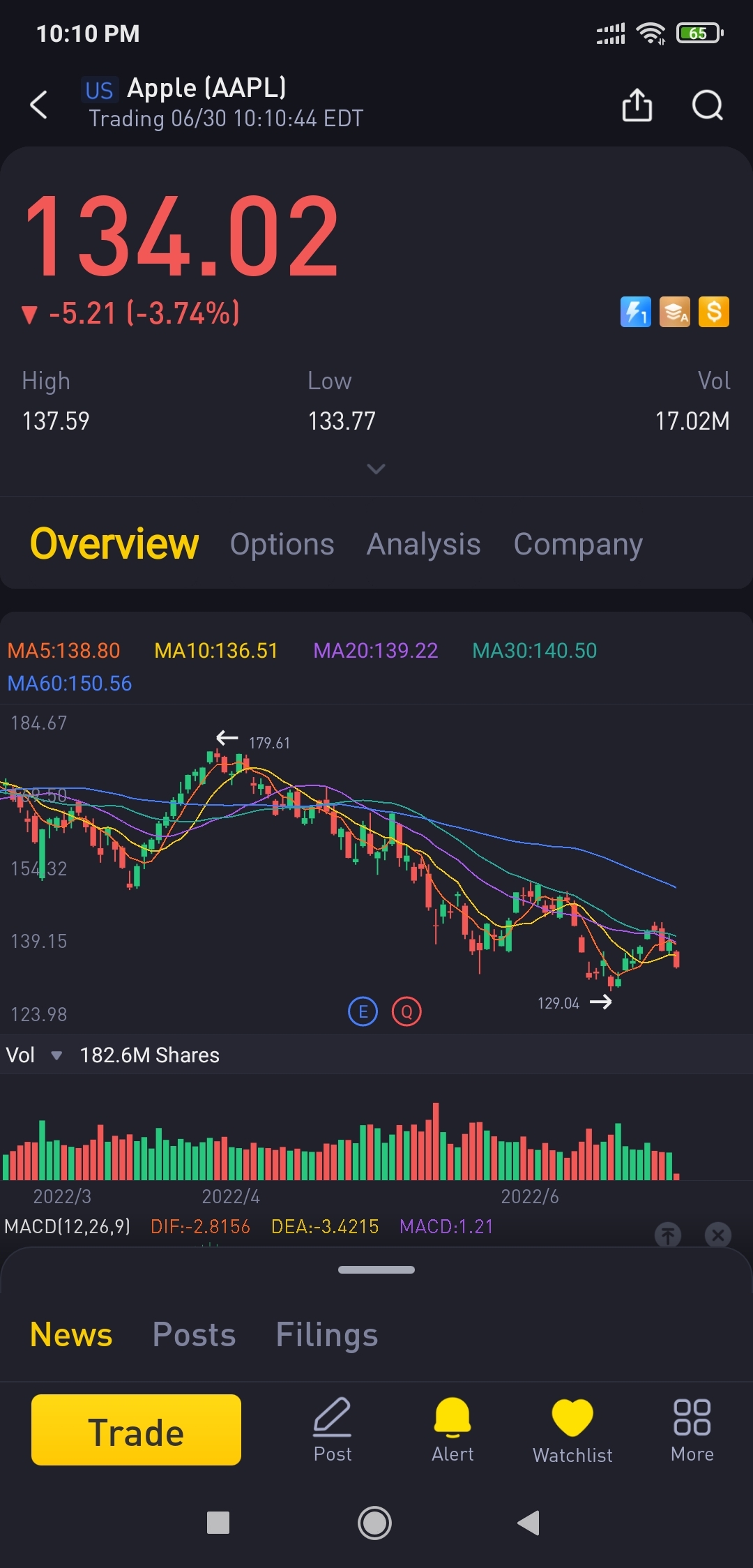
Task: Tap the MA5:138.80 indicator label
Action: [x=63, y=651]
